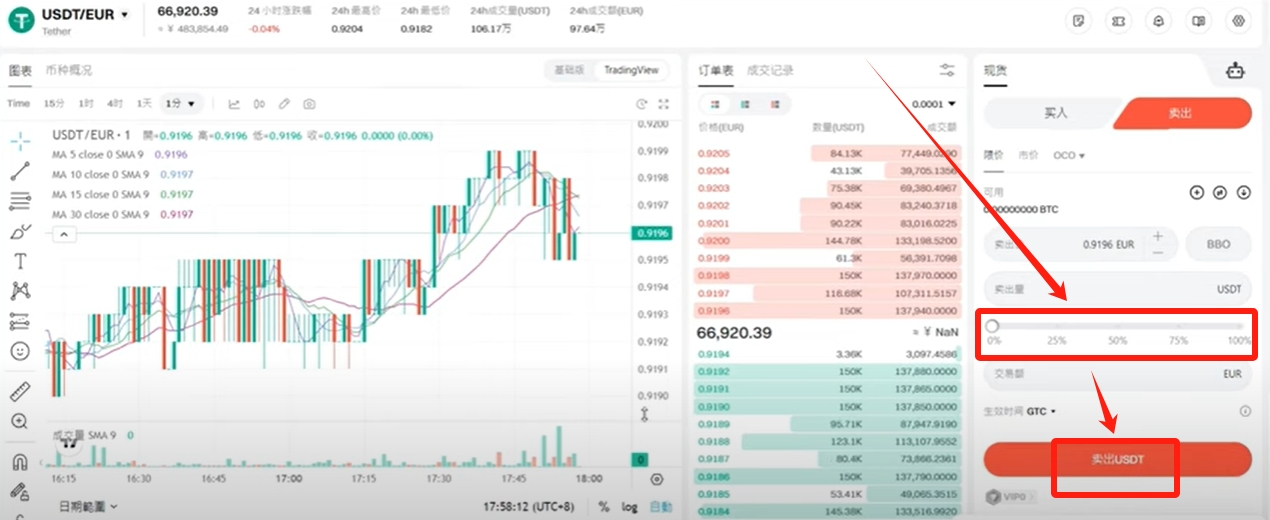This screenshot has height=520, width=1270.
Task: Toggle log scale on chart
Action: click(629, 507)
